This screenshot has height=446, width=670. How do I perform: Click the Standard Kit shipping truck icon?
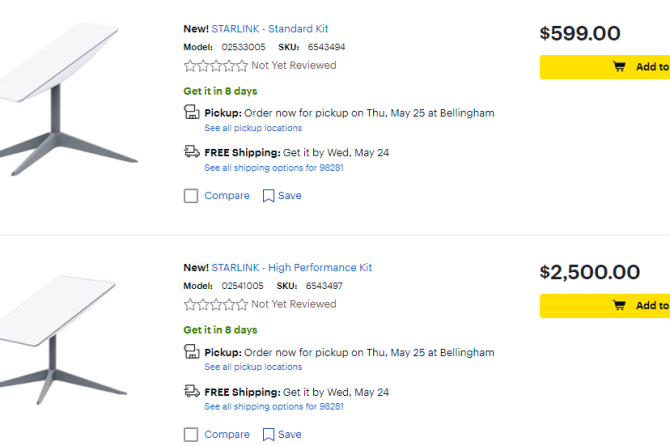(x=192, y=152)
